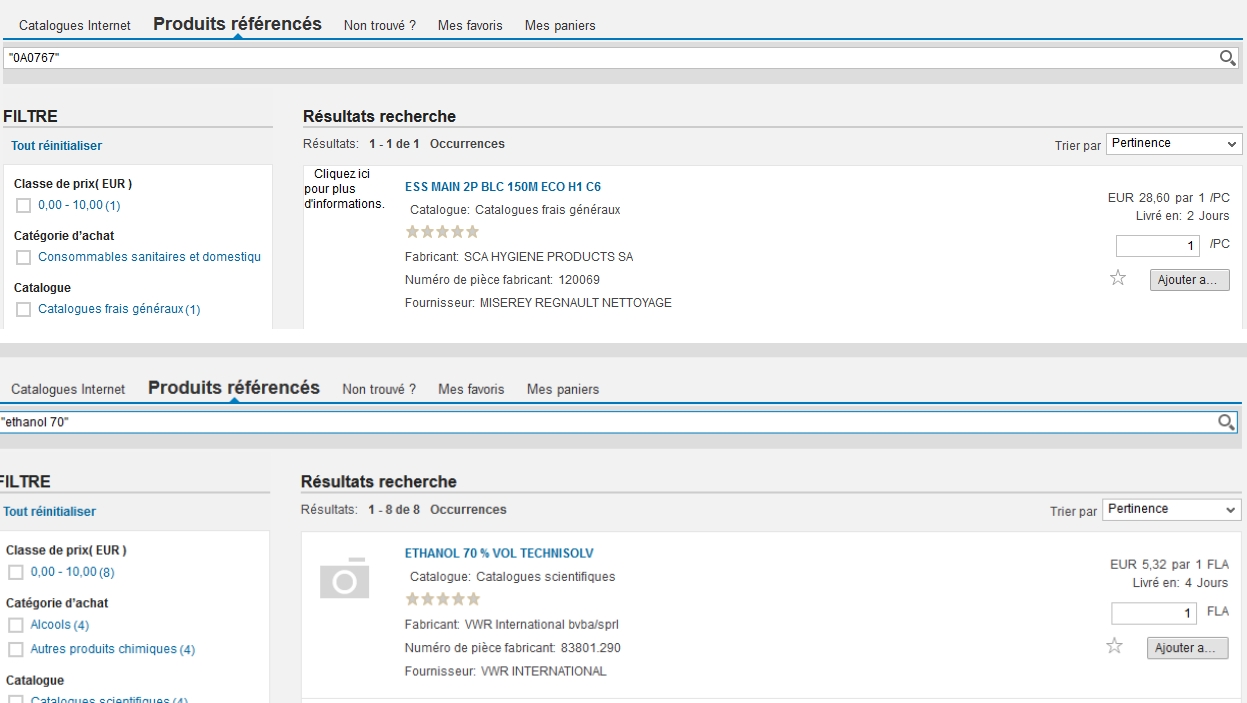Enable the Catalogues frais généraux (1) filter
Viewport: 1247px width, 703px height.
(24, 310)
